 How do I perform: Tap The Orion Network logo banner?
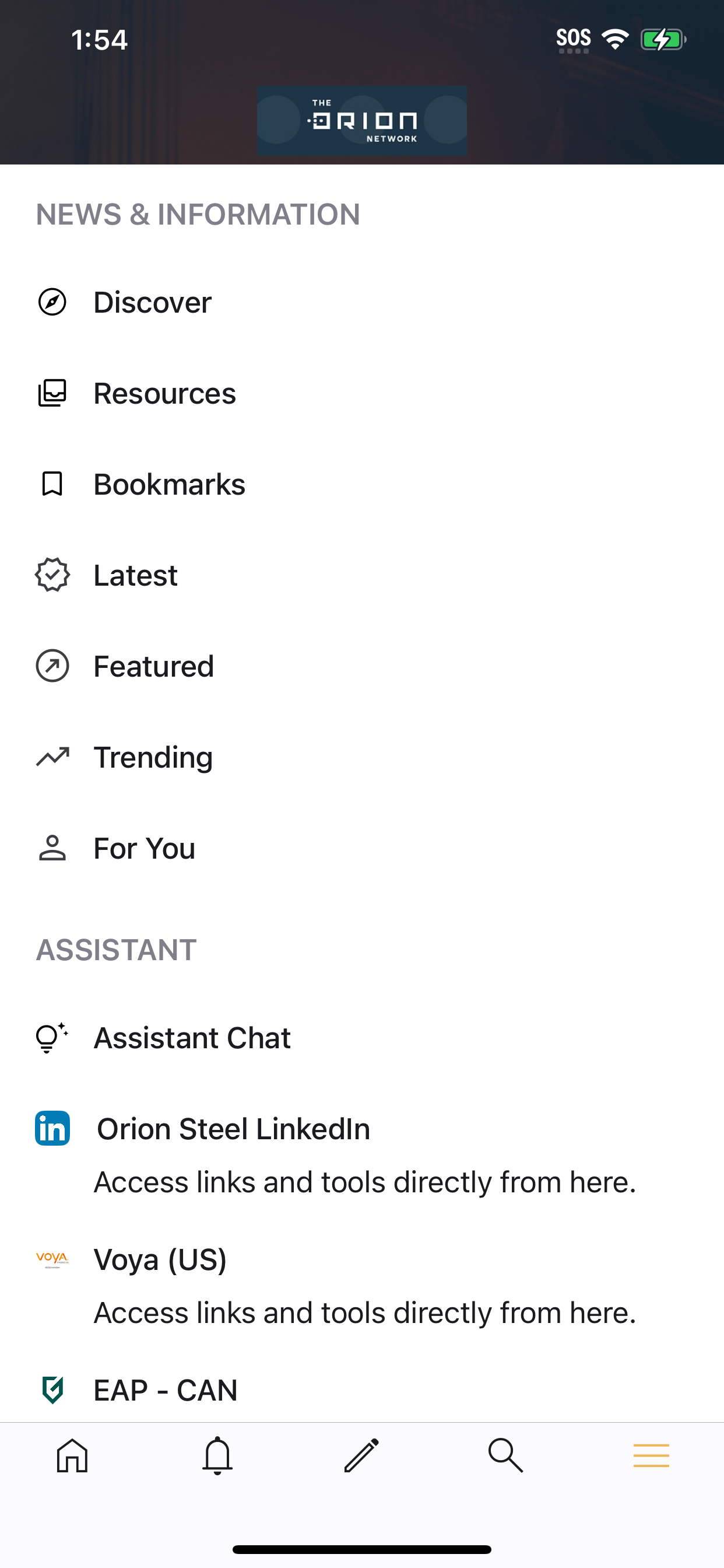click(x=362, y=121)
